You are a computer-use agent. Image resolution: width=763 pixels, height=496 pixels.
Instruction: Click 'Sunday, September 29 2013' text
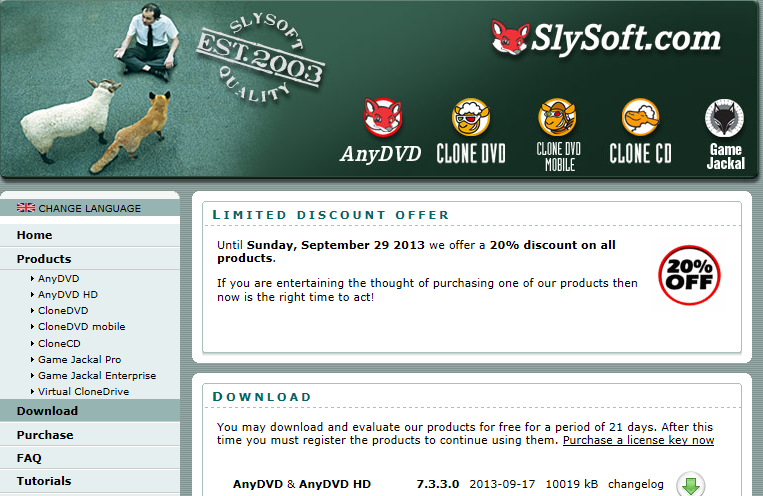pyautogui.click(x=336, y=245)
